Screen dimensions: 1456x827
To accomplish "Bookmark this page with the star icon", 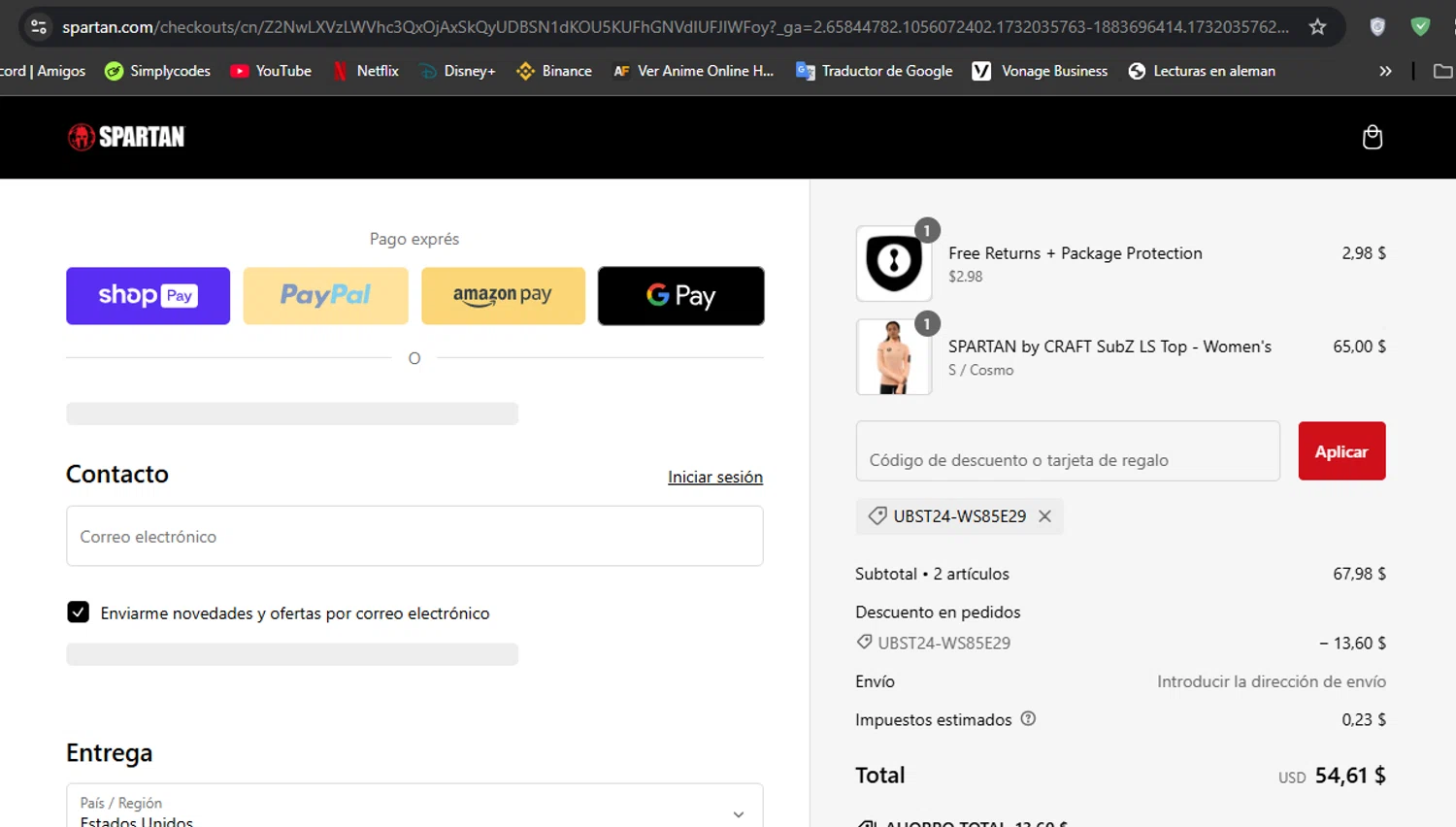I will [1317, 27].
